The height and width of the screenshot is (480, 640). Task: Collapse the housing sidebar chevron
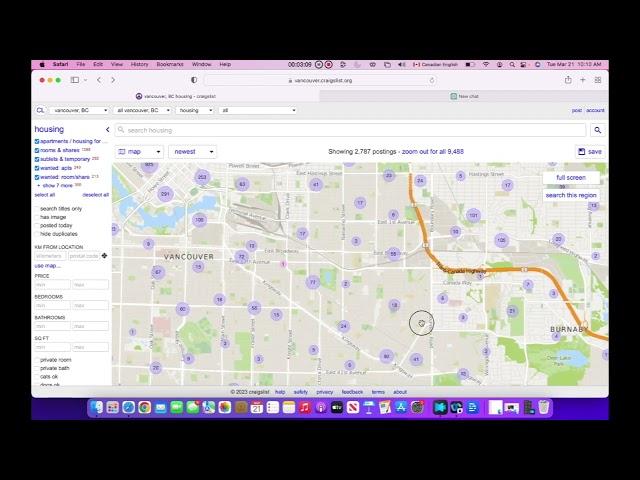pos(107,129)
